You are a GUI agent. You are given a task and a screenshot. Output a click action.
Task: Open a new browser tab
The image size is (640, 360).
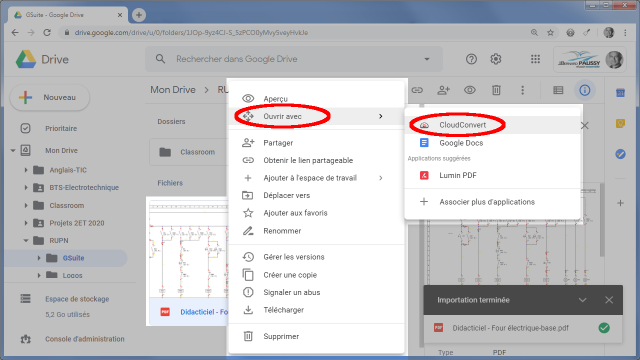point(139,15)
